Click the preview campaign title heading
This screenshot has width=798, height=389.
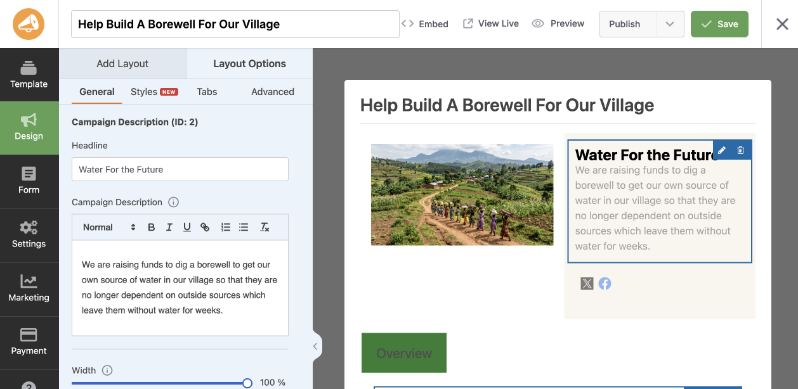coord(507,105)
